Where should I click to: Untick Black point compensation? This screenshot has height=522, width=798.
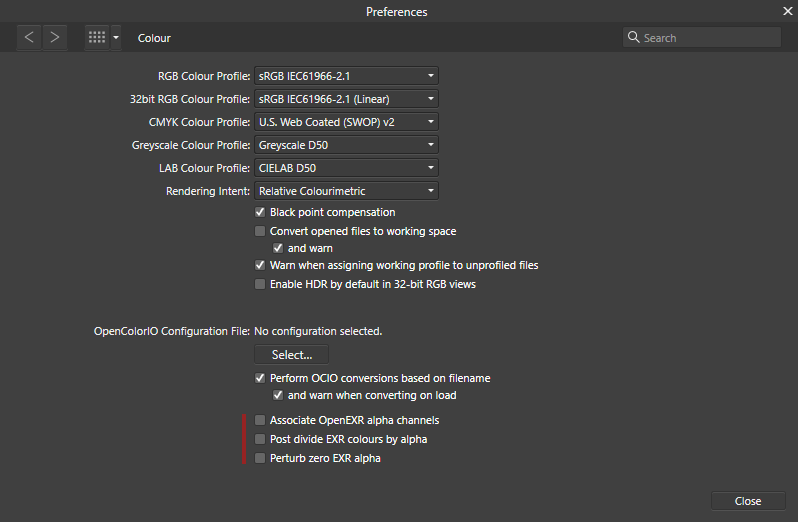pos(260,212)
